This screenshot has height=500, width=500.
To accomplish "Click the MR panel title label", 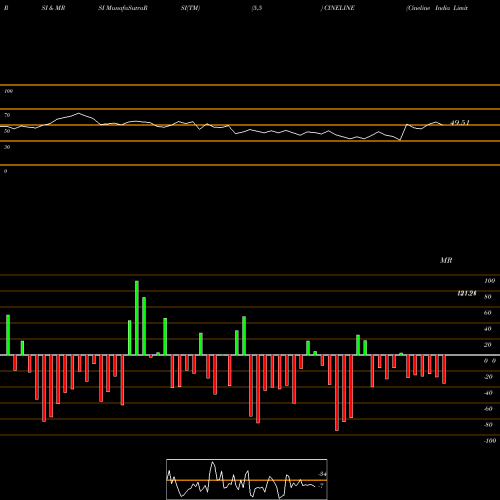I will [446, 260].
